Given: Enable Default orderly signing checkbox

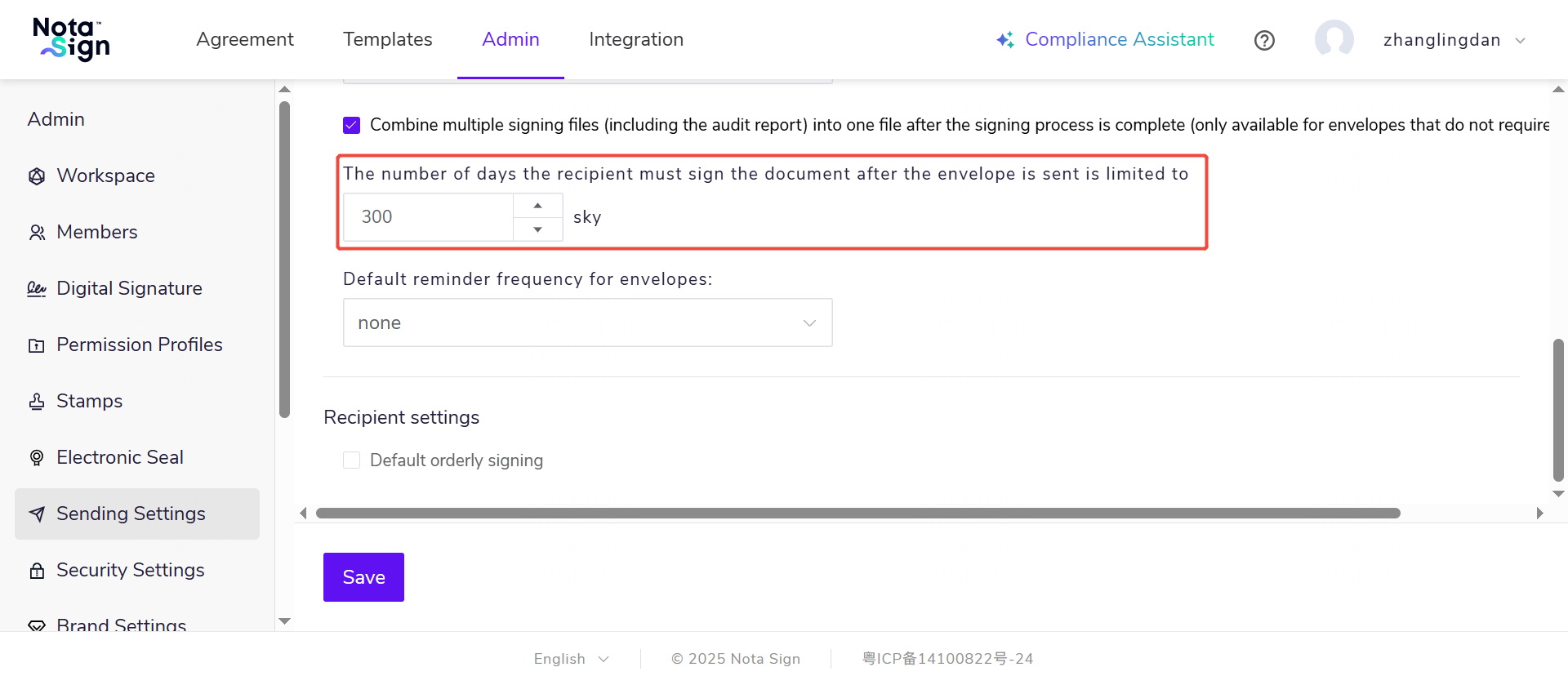Looking at the screenshot, I should click(352, 460).
